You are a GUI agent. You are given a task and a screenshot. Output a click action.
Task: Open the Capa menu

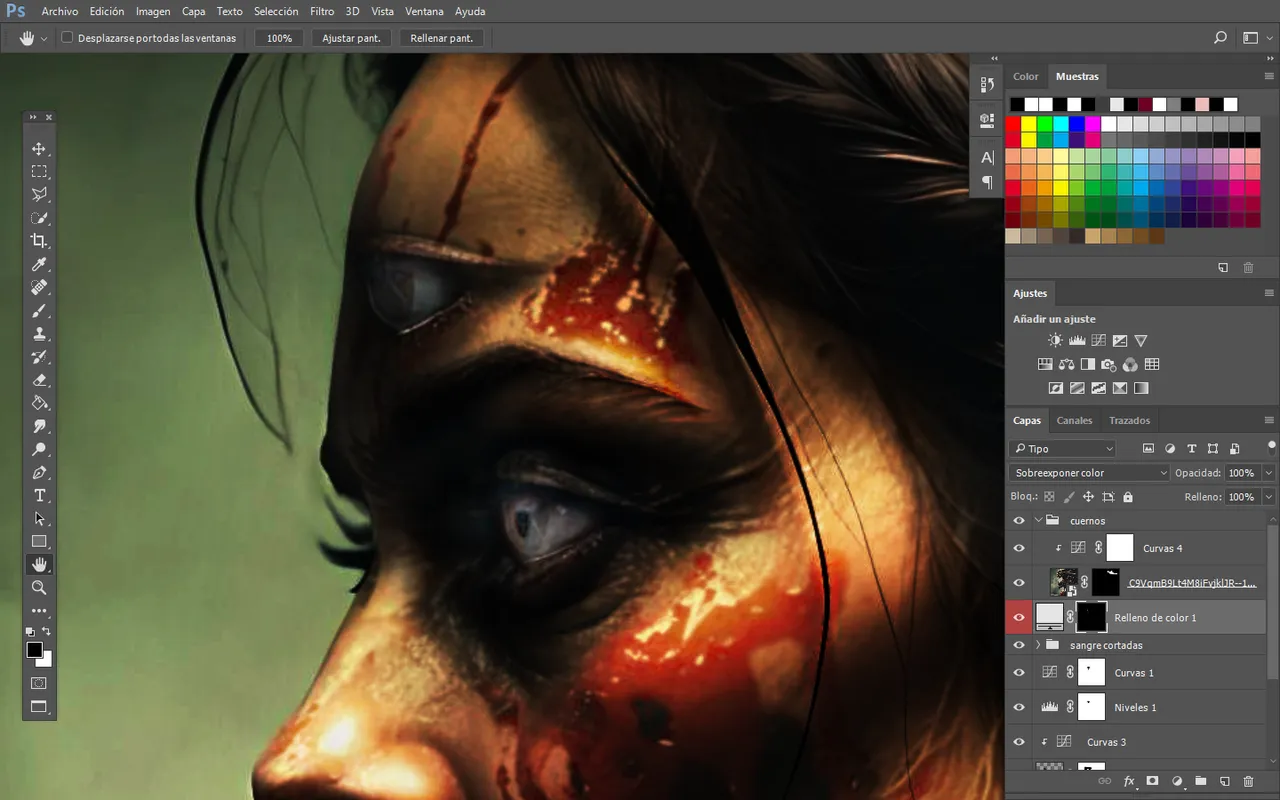[194, 12]
